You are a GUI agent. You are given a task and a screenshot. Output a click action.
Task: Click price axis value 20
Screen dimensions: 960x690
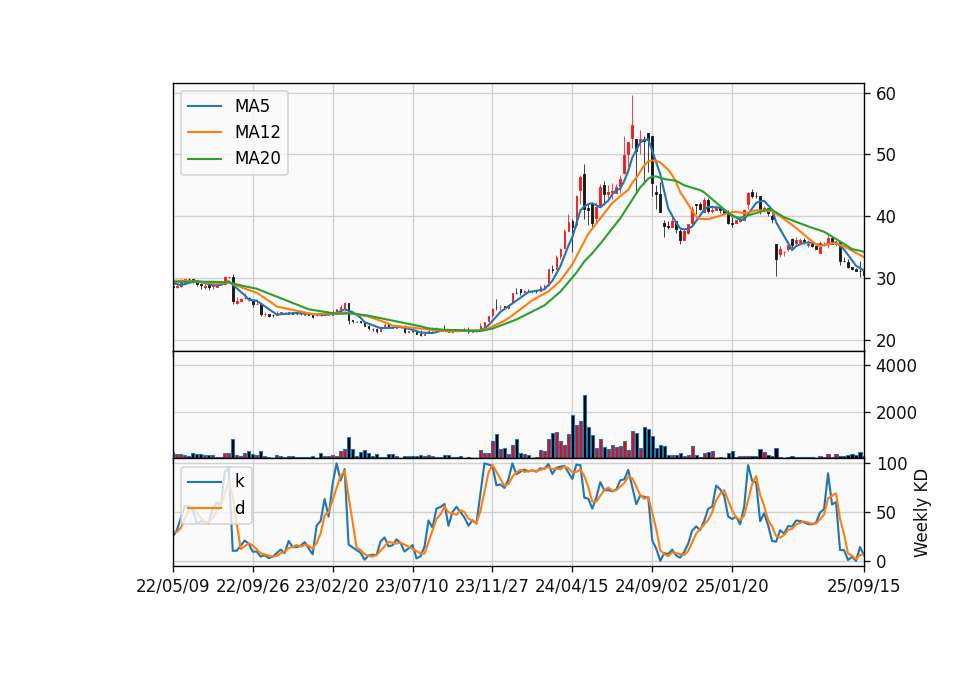click(x=886, y=340)
